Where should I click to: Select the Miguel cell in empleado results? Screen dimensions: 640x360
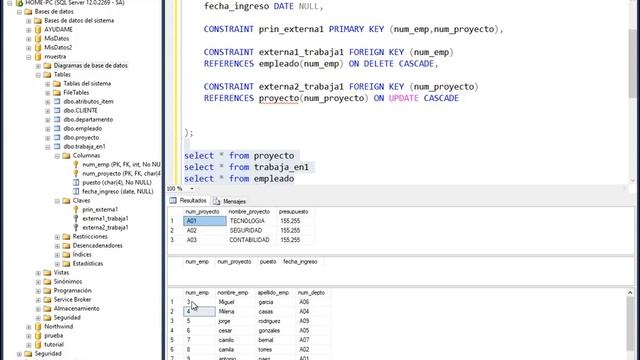tap(235, 302)
